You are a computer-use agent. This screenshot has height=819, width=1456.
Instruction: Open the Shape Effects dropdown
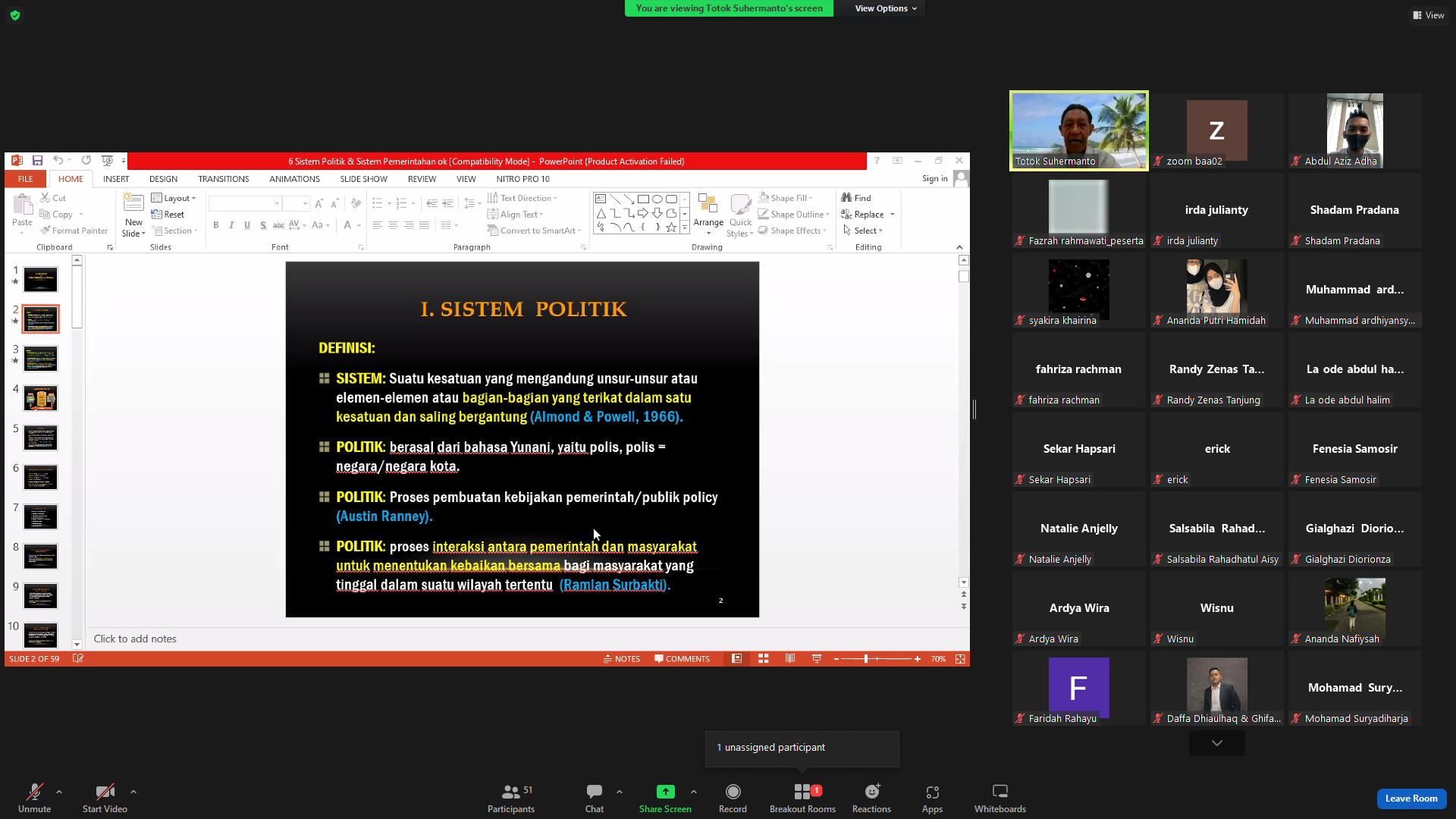792,231
